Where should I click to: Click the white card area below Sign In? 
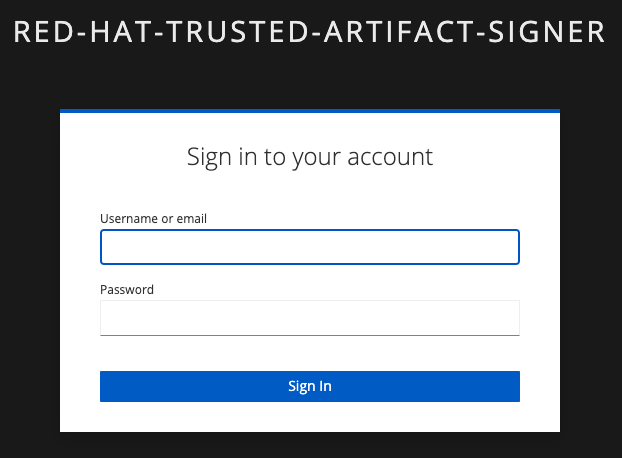pos(310,417)
